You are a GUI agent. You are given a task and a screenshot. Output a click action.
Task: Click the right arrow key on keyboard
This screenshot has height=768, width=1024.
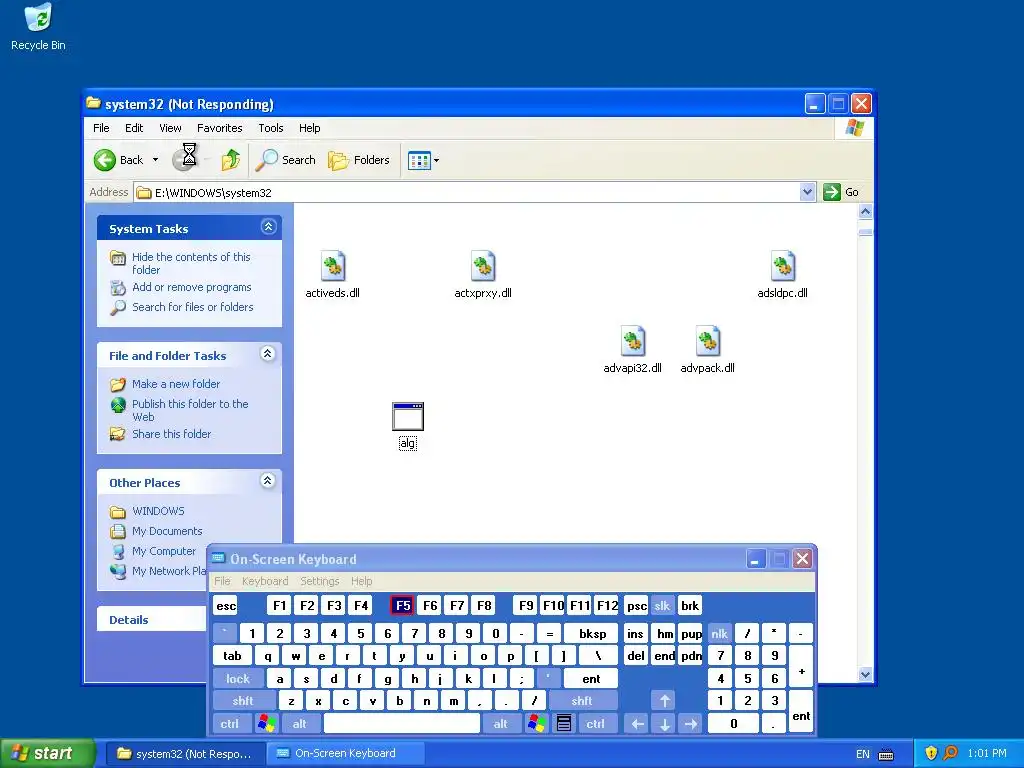click(690, 723)
